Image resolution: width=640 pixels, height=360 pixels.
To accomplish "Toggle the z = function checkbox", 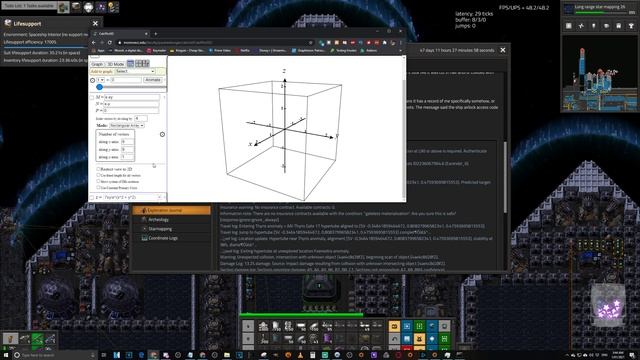I will tap(92, 198).
